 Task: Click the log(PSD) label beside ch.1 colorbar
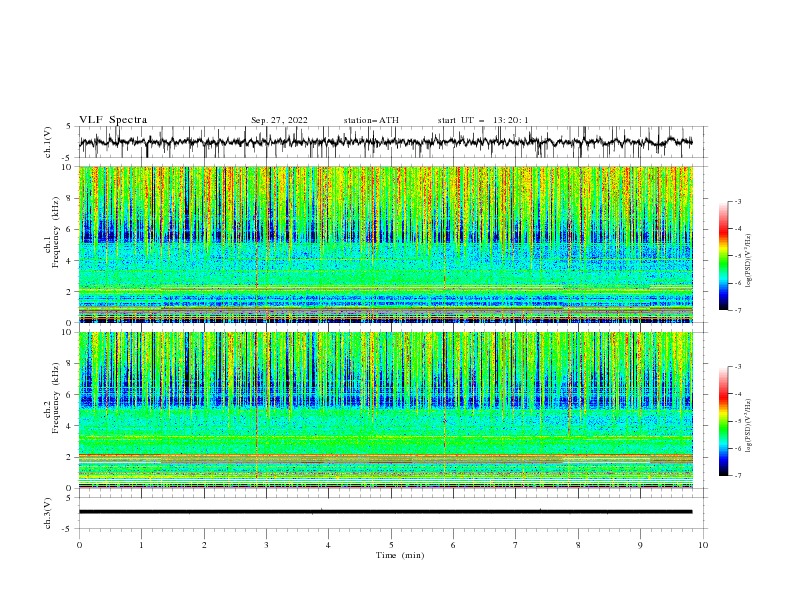(x=748, y=261)
